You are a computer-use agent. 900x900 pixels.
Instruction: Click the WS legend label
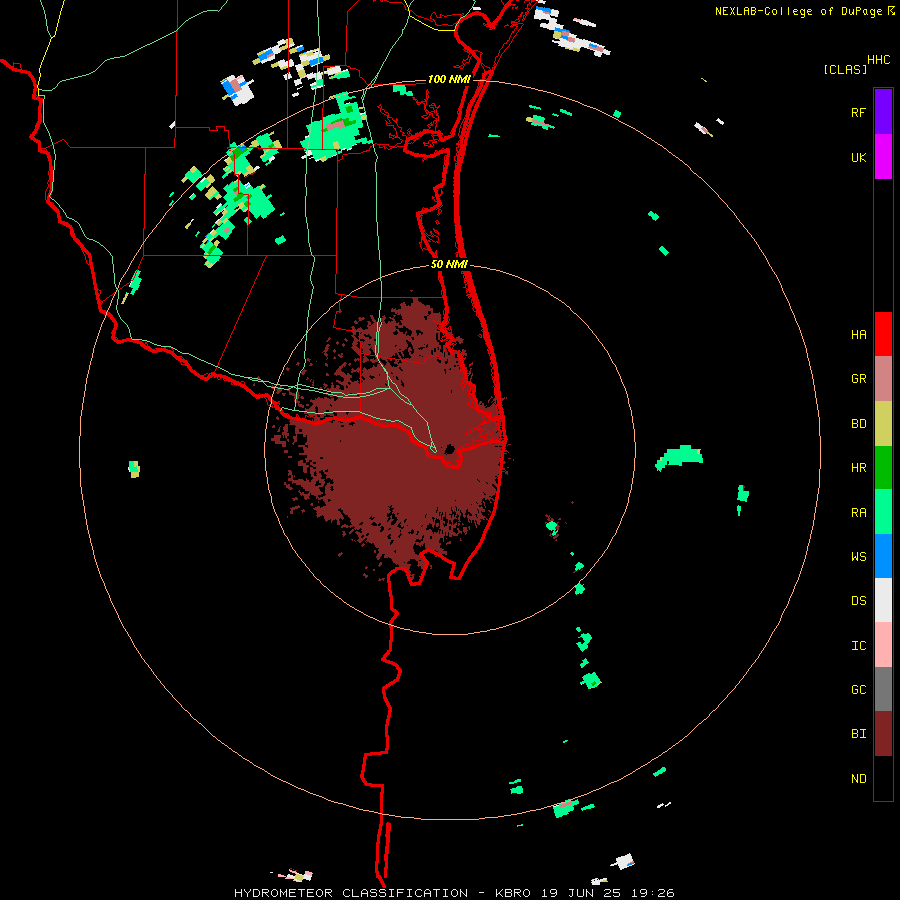coord(858,557)
